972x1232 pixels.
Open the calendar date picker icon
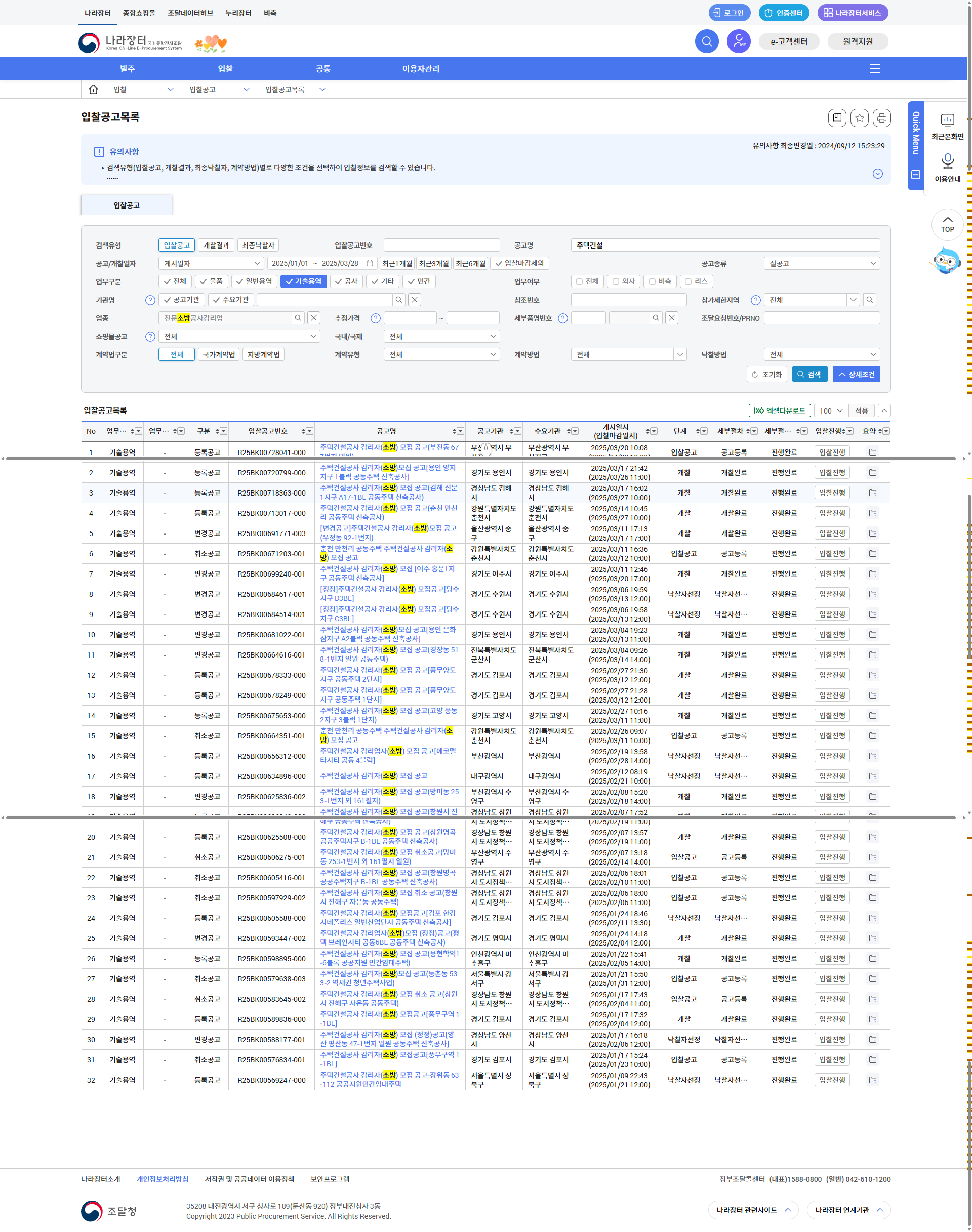(x=370, y=264)
